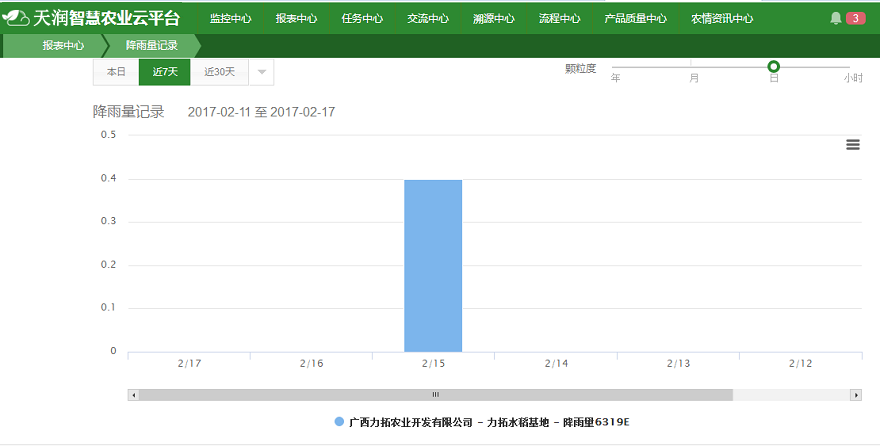This screenshot has width=880, height=446.
Task: Click the 降雨量记录 breadcrumb
Action: (151, 45)
